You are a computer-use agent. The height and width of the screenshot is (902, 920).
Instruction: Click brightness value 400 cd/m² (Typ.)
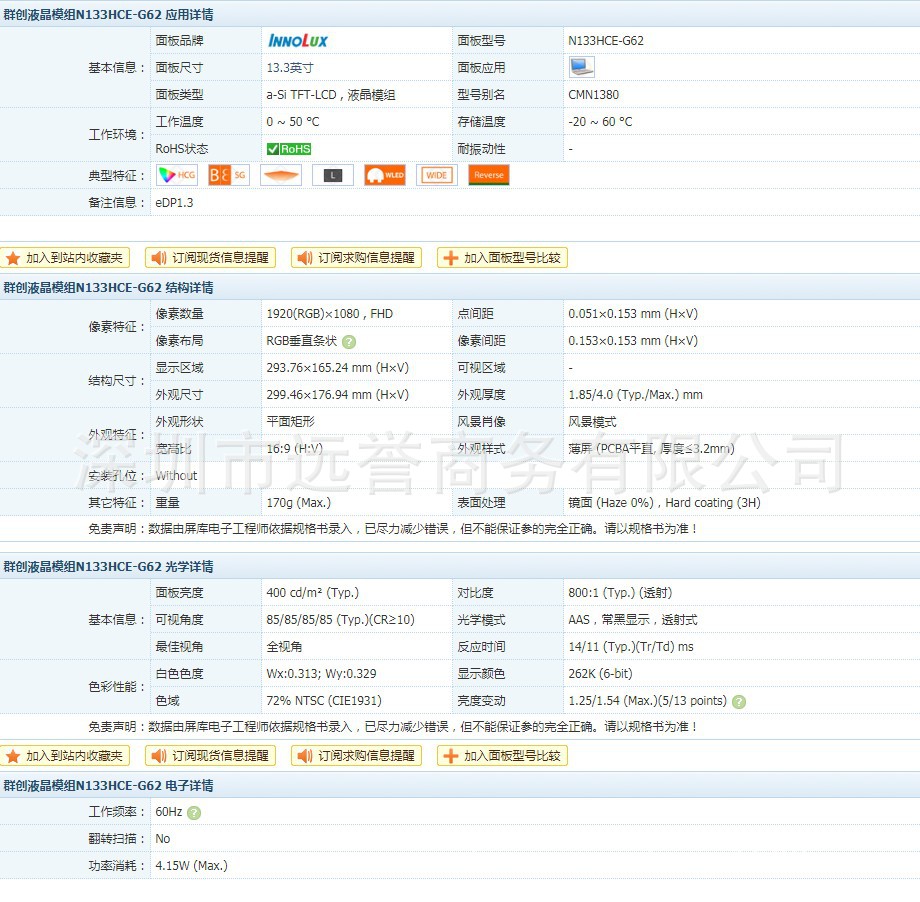pyautogui.click(x=313, y=592)
